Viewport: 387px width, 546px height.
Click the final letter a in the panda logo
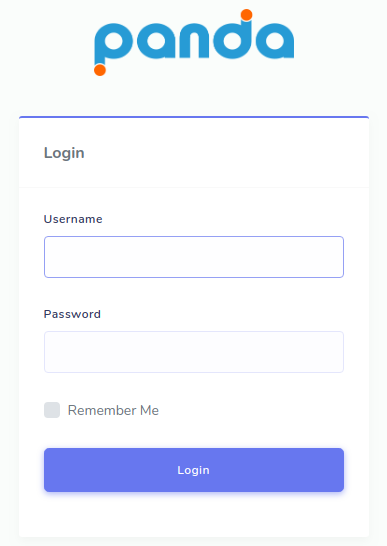pyautogui.click(x=275, y=40)
